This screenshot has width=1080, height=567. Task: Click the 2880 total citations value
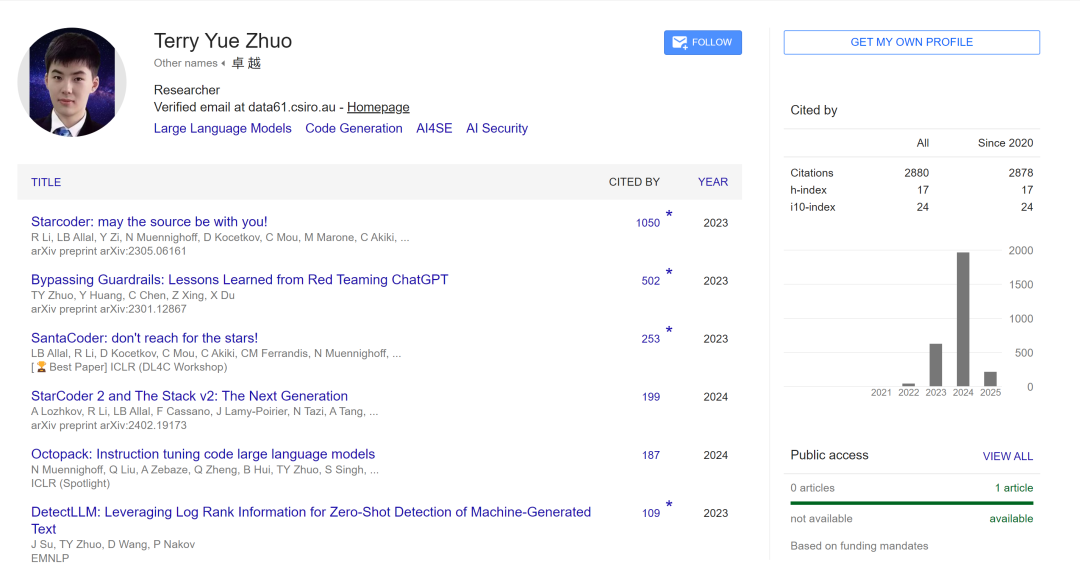tap(916, 173)
